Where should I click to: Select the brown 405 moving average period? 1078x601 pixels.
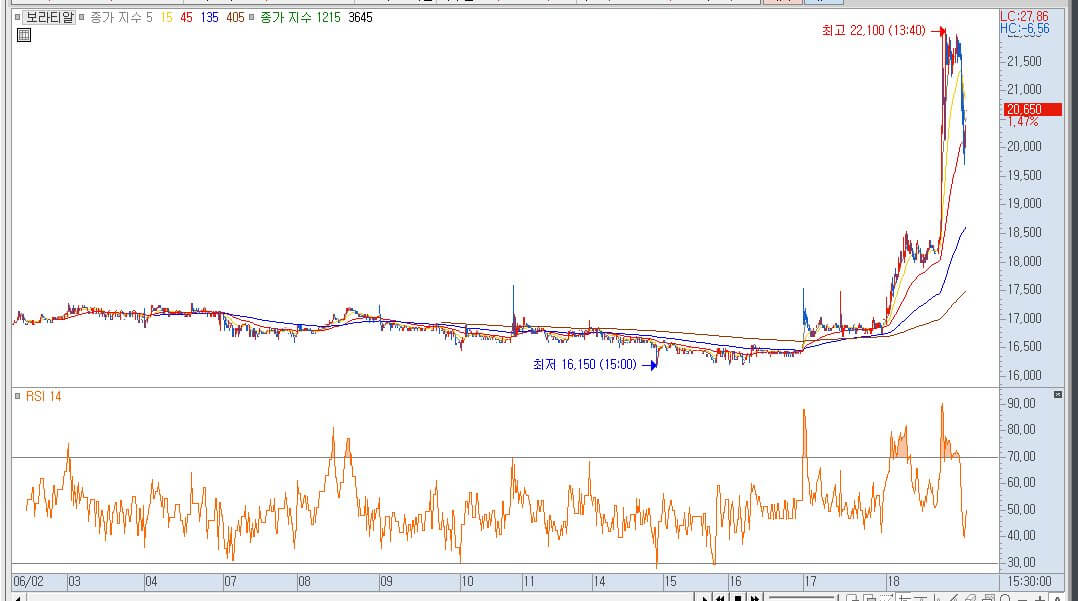[x=235, y=17]
